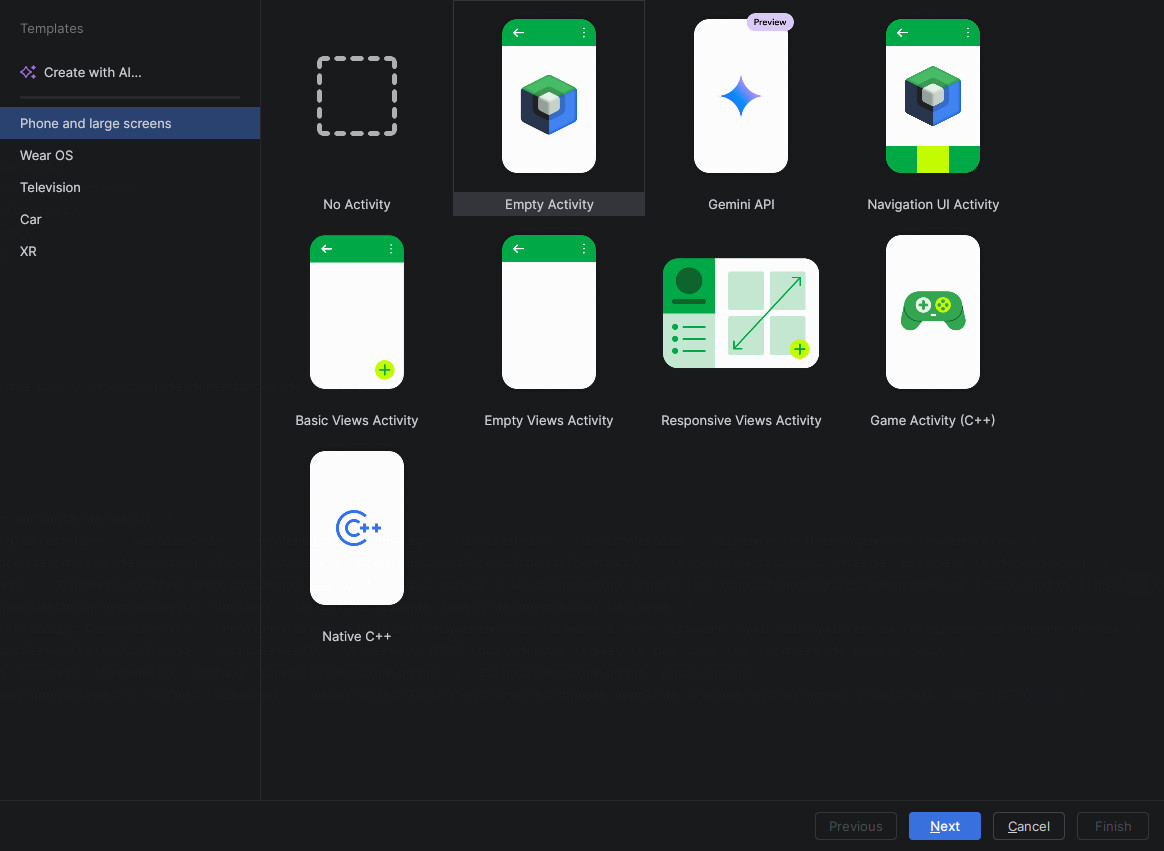This screenshot has height=851, width=1164.
Task: Open the Television templates category
Action: [130, 187]
